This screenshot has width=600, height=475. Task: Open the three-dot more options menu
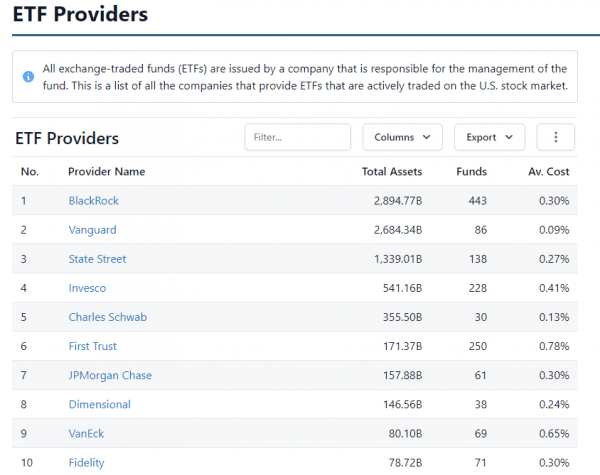tap(556, 137)
